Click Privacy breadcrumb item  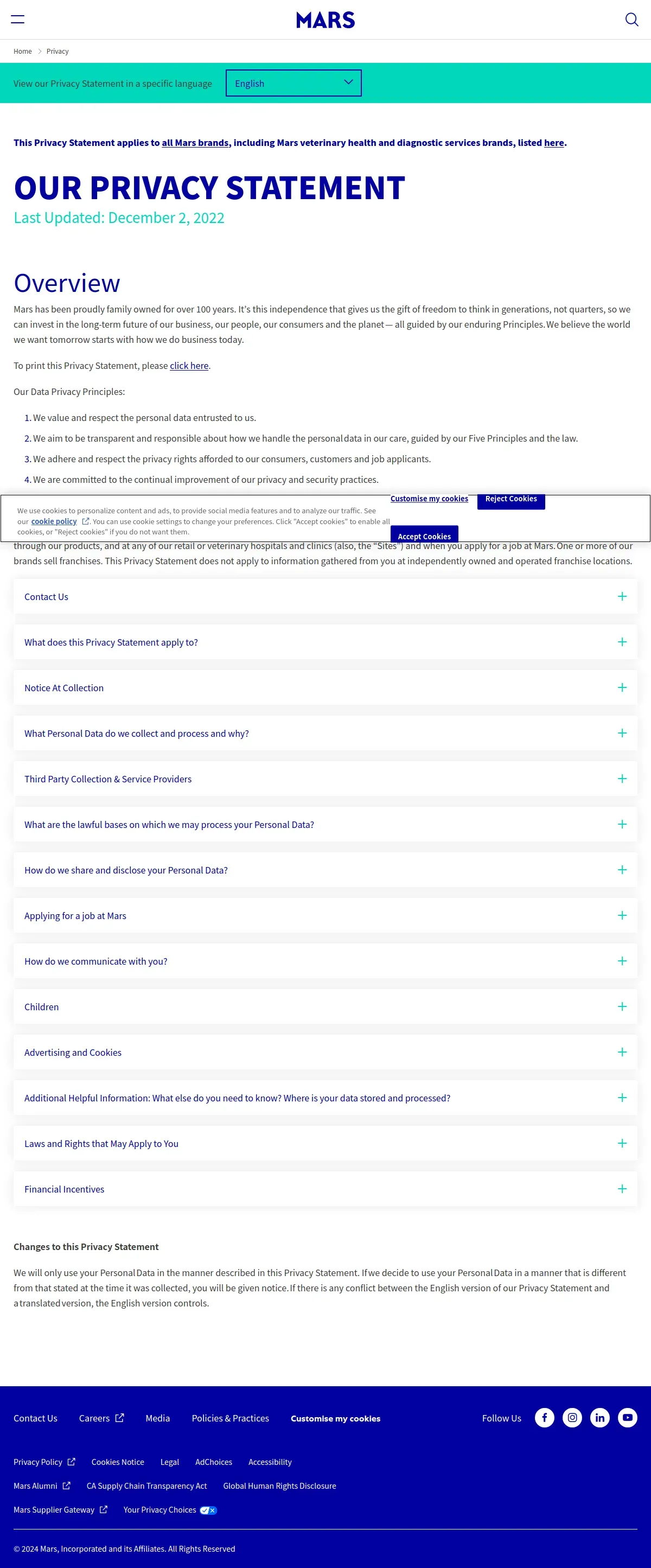click(57, 51)
